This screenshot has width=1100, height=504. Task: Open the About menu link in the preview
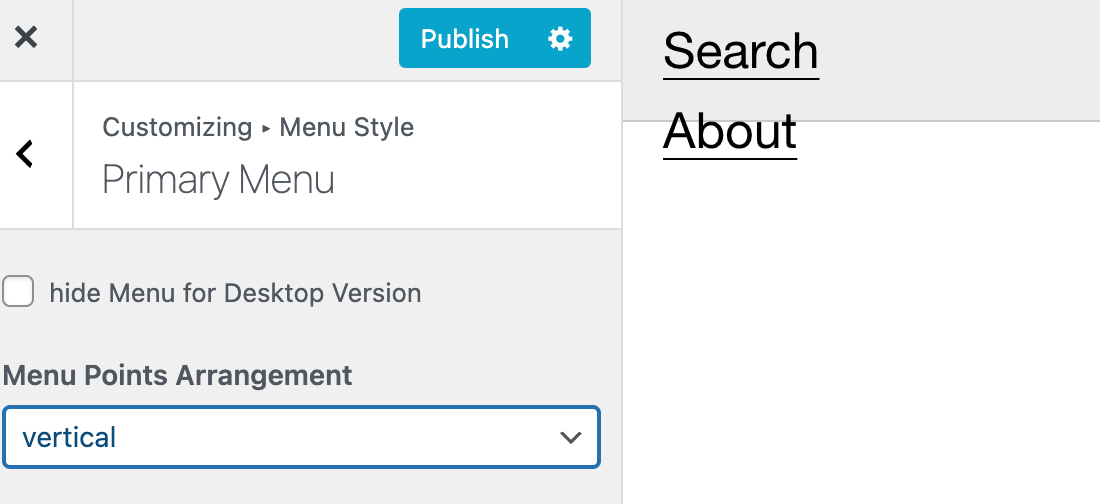(730, 131)
